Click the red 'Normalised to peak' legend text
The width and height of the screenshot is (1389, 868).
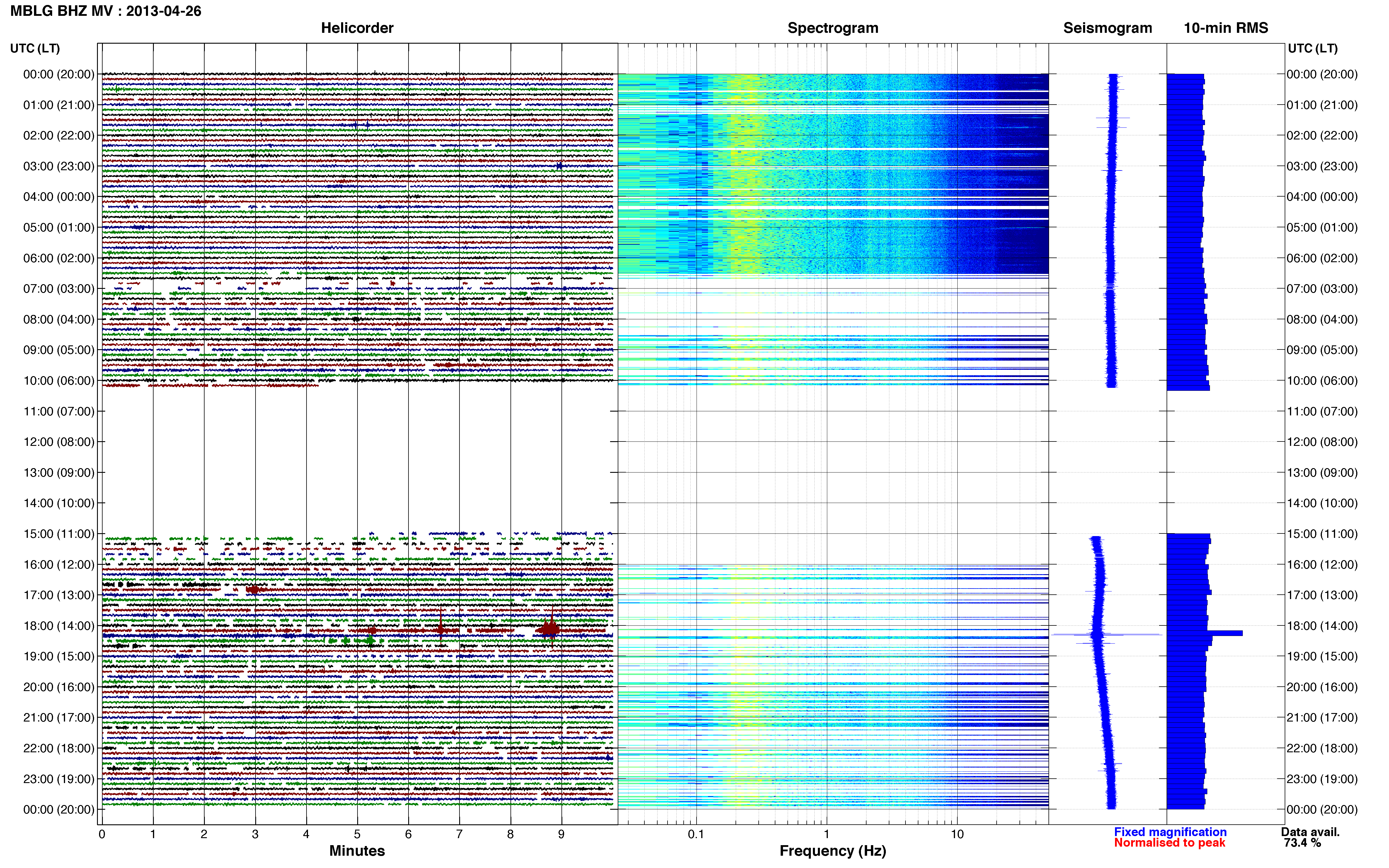coord(1170,843)
